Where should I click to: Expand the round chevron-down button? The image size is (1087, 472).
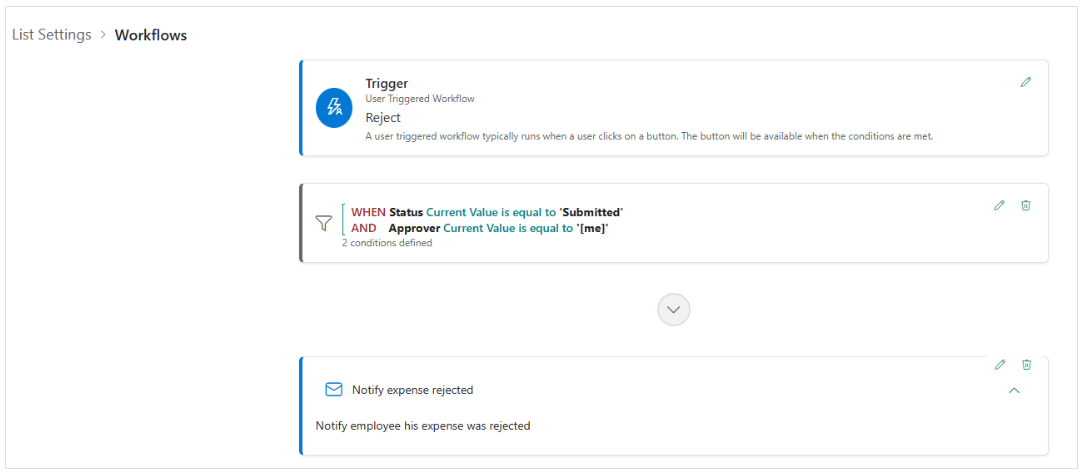point(673,310)
